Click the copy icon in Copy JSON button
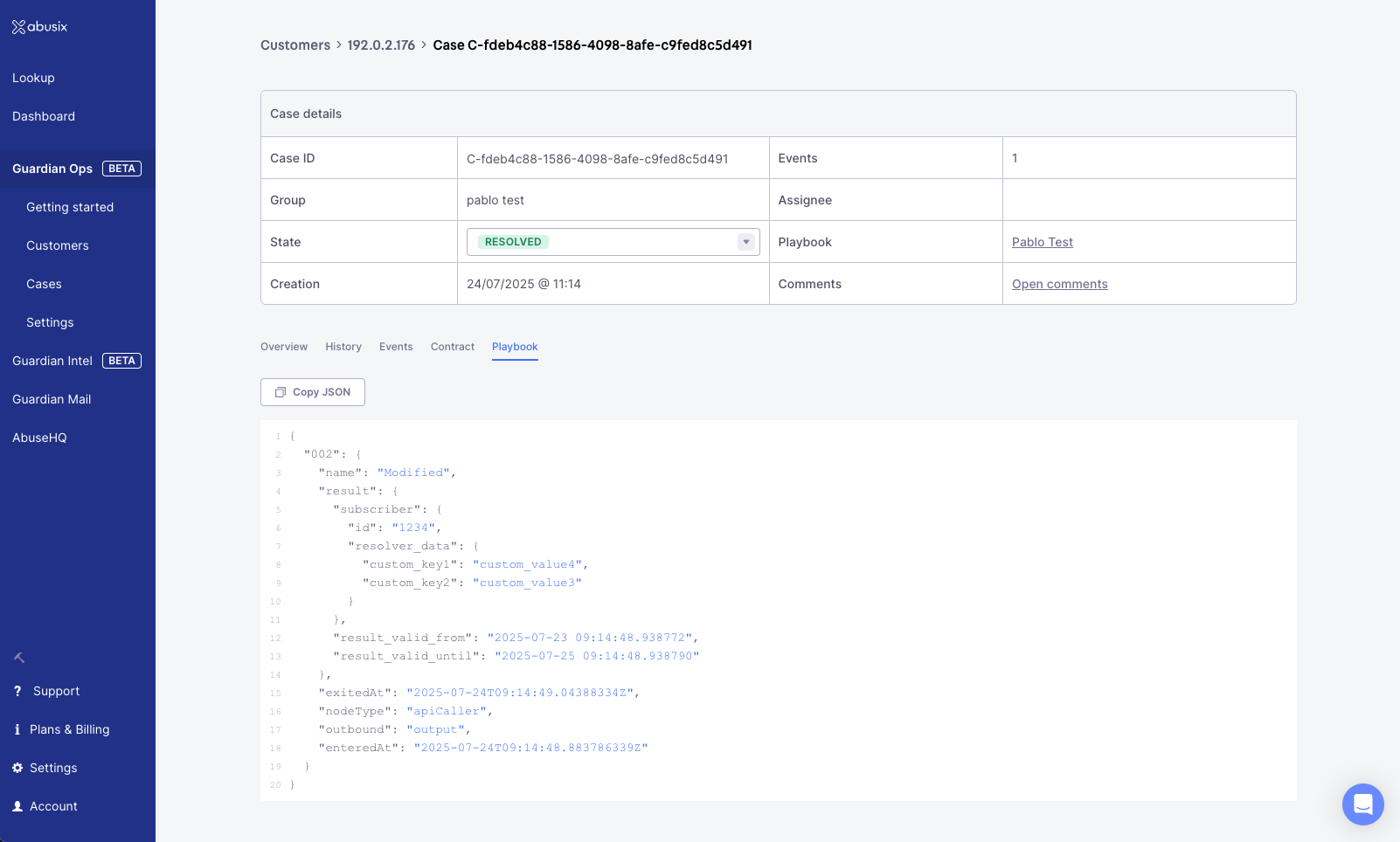The width and height of the screenshot is (1400, 842). (x=281, y=392)
